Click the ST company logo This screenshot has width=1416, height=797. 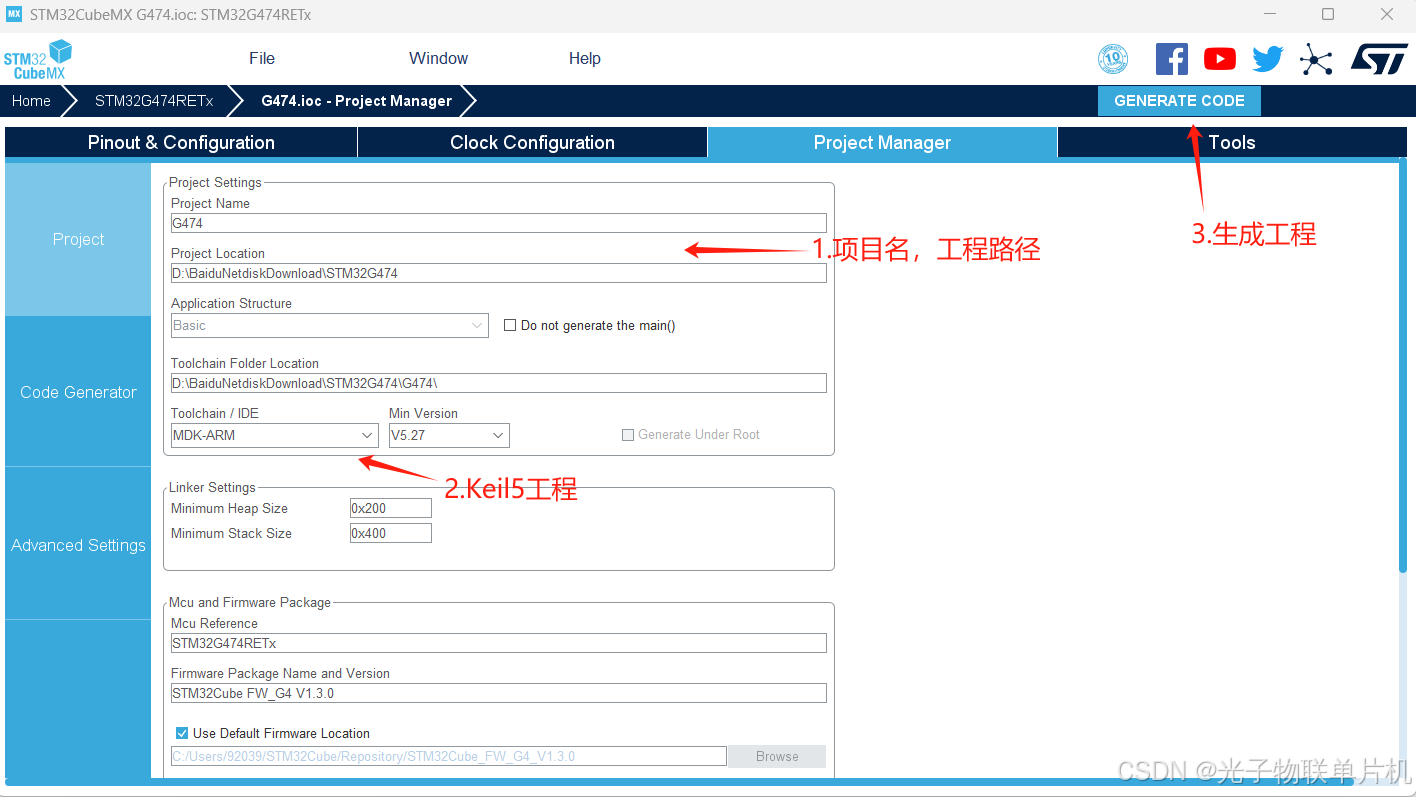1379,58
